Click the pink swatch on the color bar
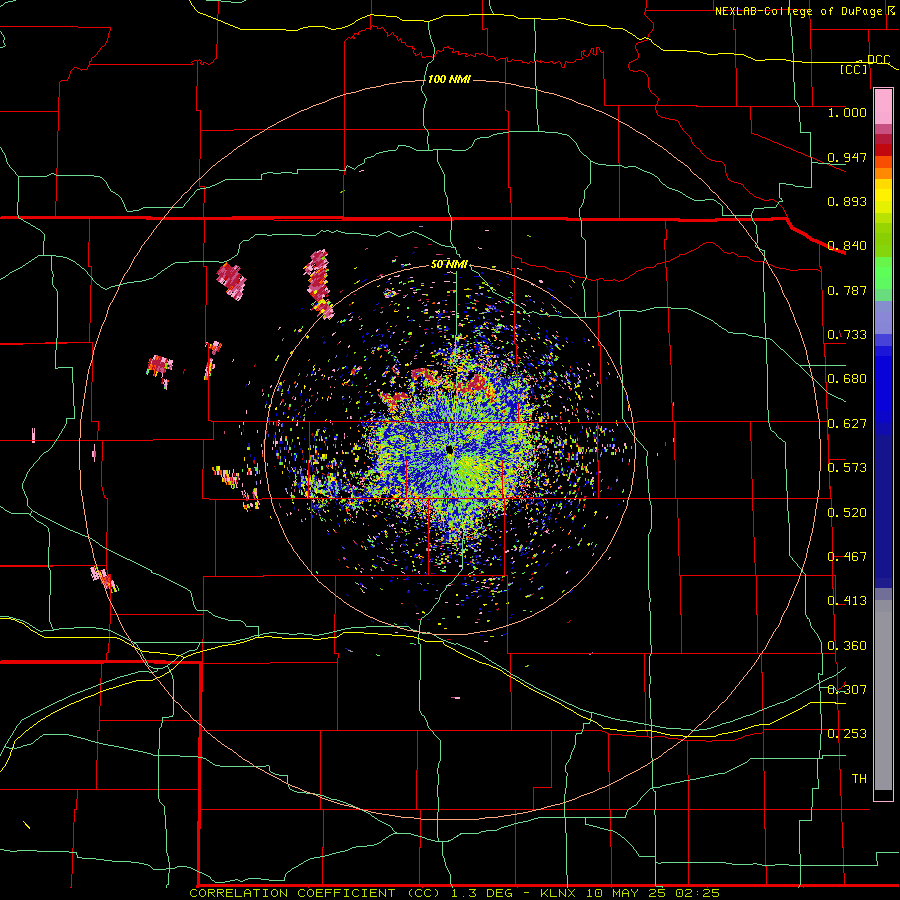 (x=883, y=107)
